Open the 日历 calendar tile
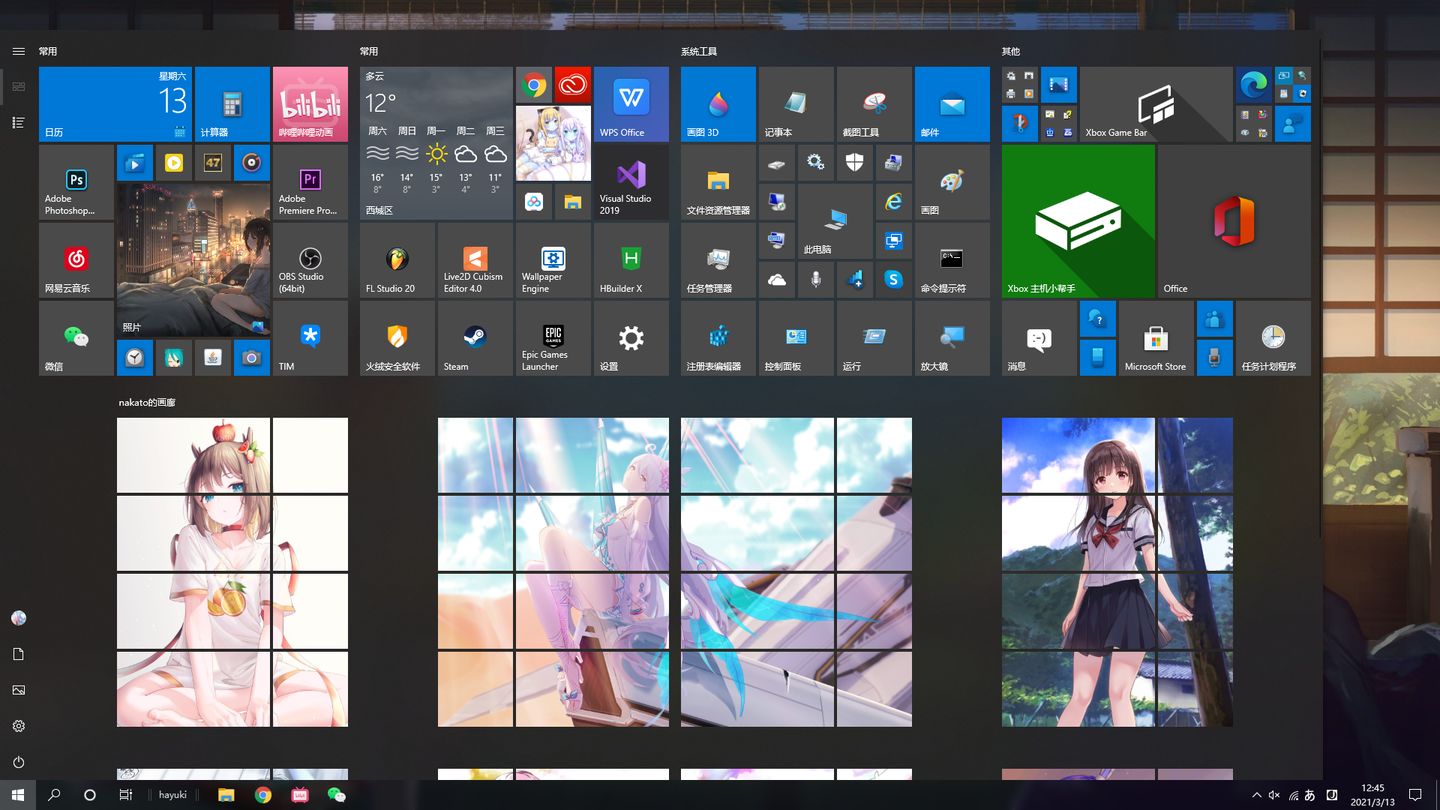 (x=115, y=104)
